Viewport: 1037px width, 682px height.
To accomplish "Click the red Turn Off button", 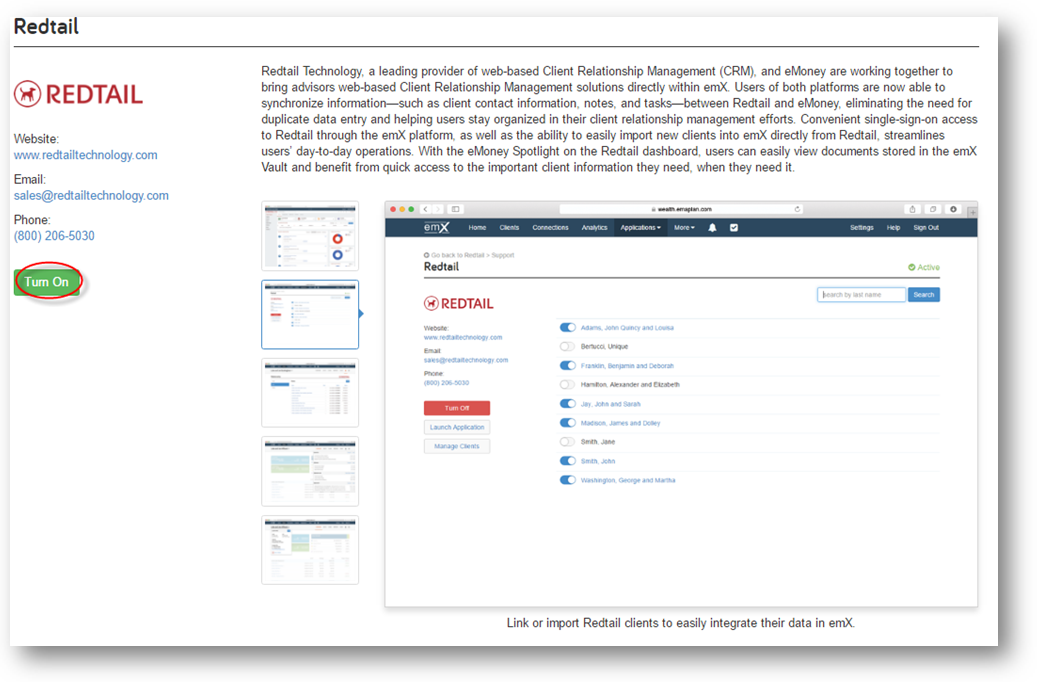I will coord(457,408).
